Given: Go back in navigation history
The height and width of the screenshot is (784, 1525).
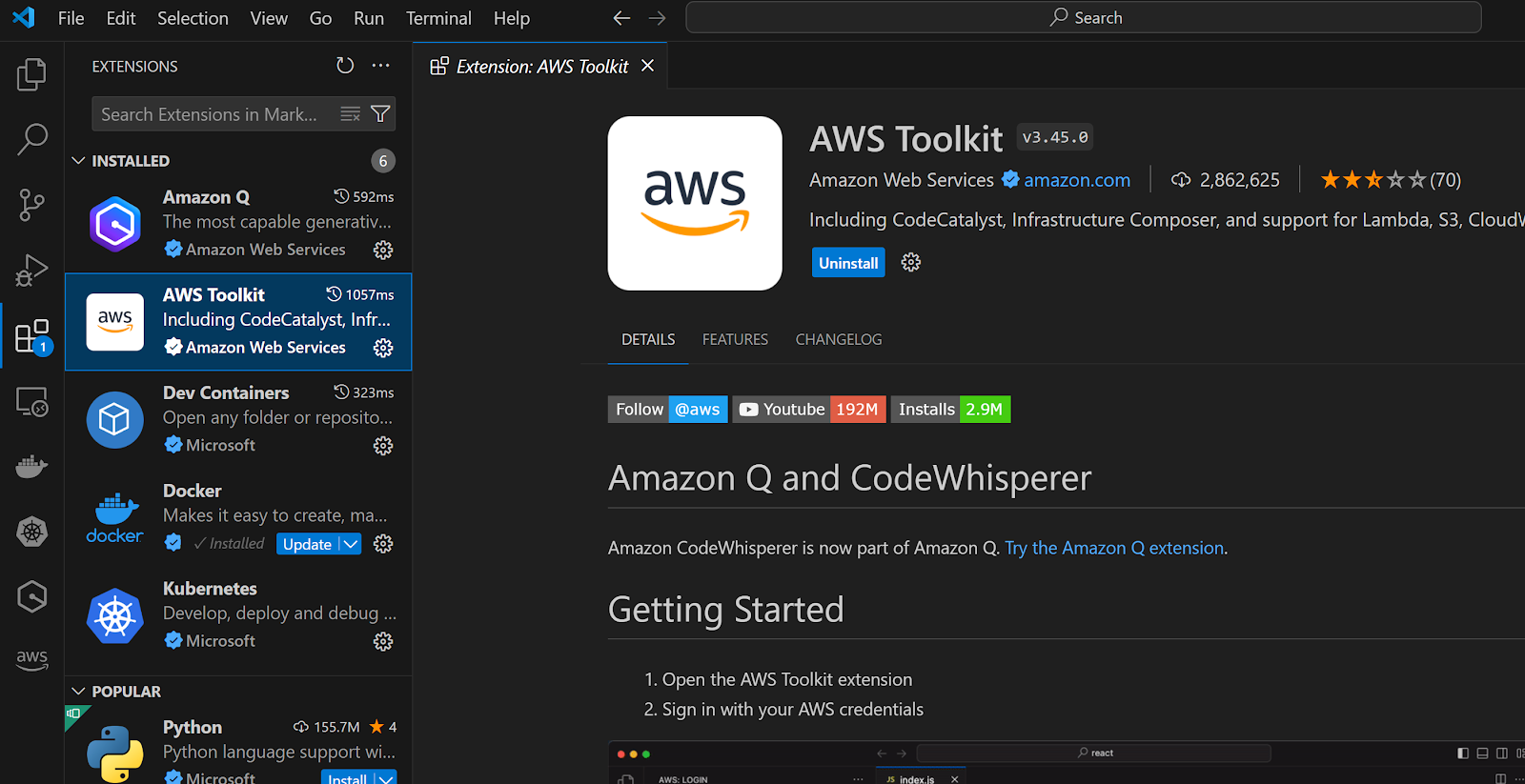Looking at the screenshot, I should 621,18.
